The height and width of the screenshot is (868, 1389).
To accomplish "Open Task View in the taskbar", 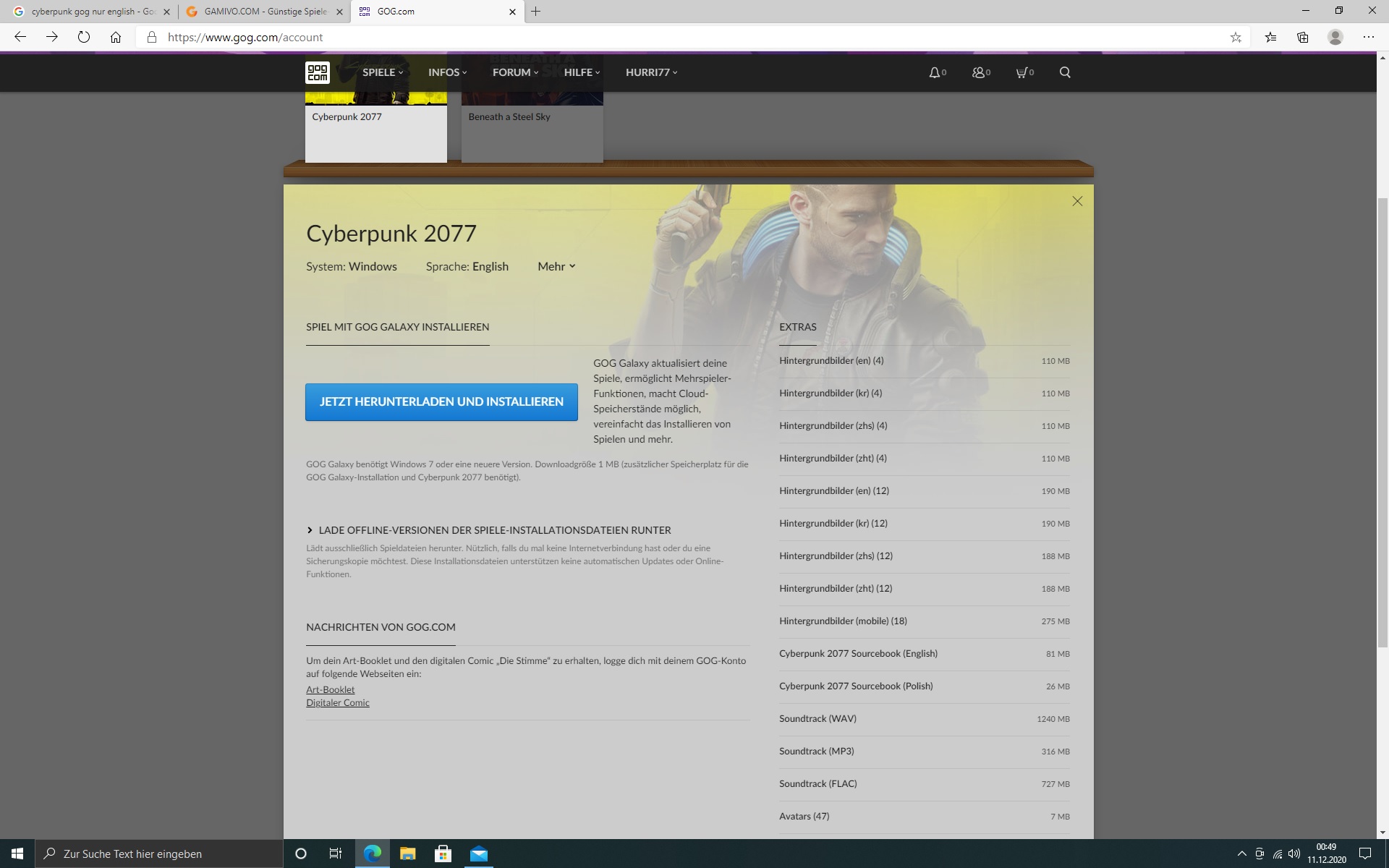I will 336,854.
